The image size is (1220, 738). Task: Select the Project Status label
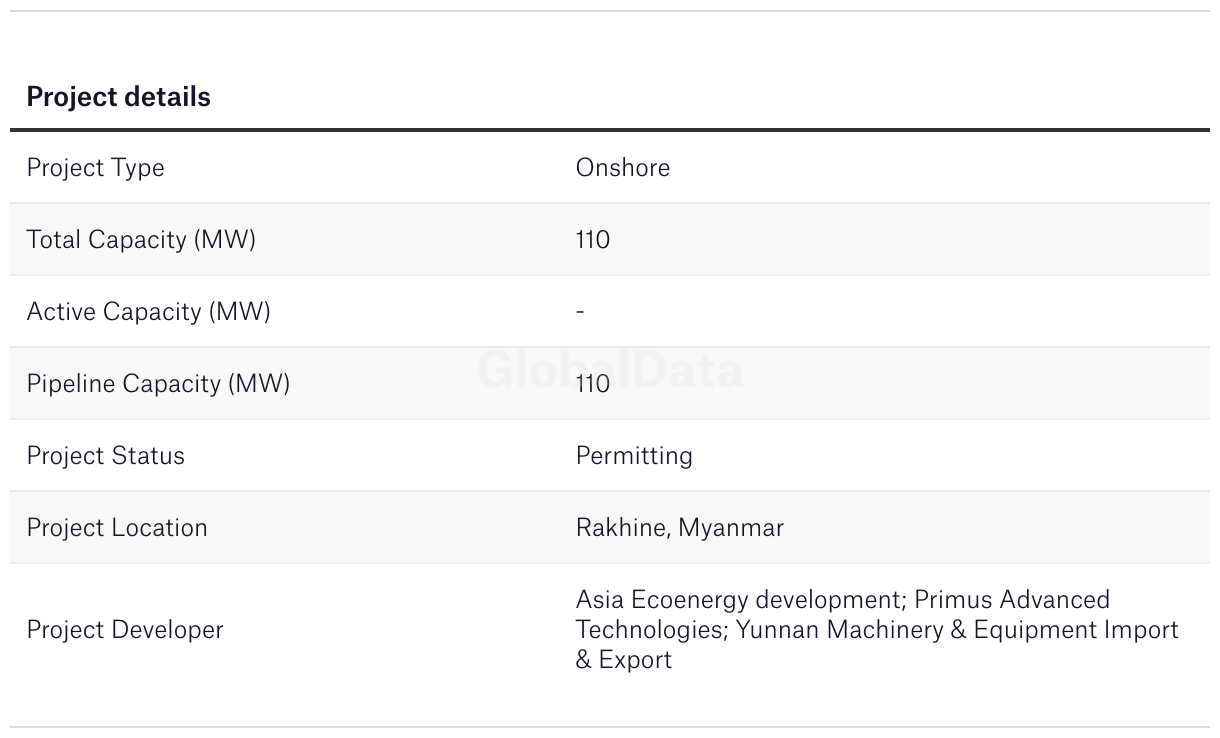click(x=106, y=456)
